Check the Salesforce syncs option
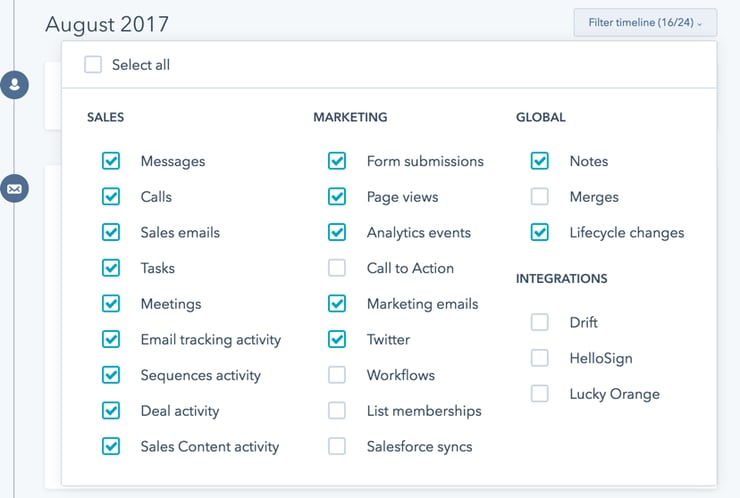The image size is (740, 498). pos(337,447)
